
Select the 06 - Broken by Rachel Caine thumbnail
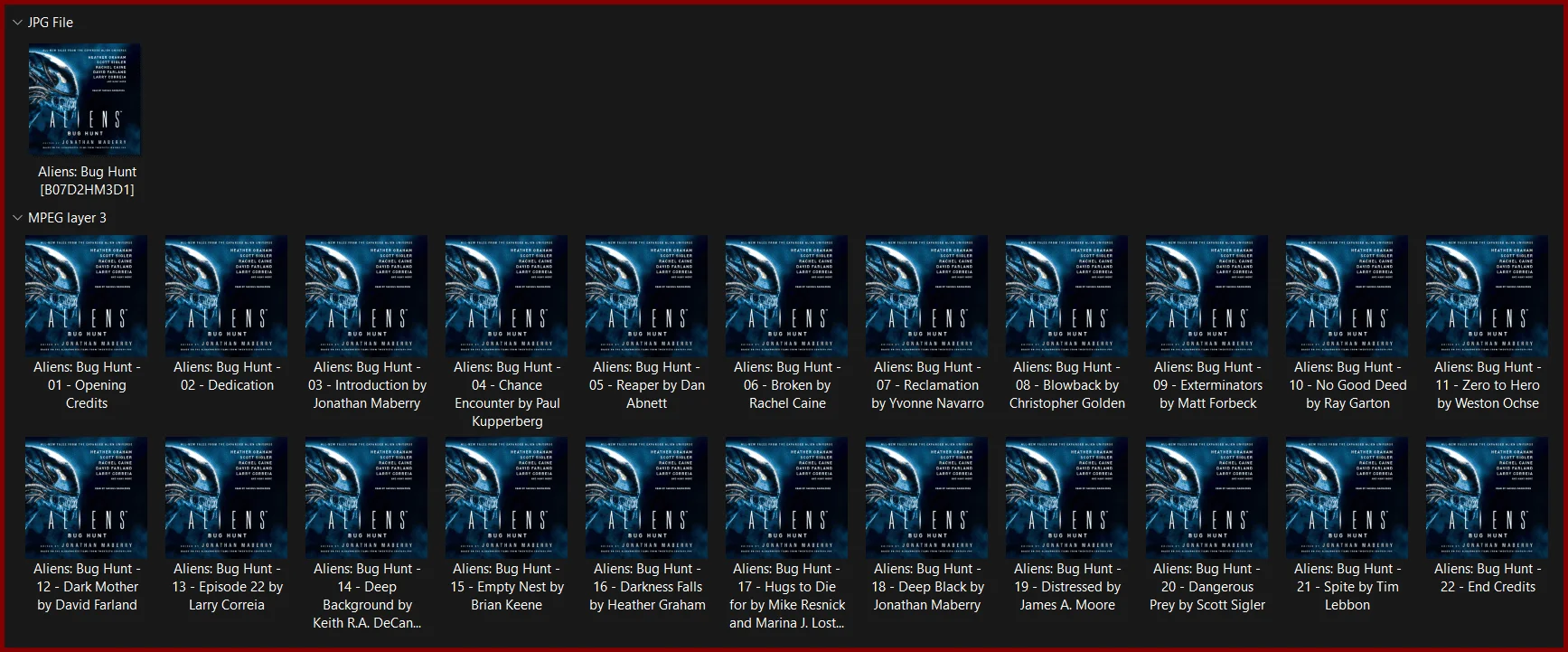point(787,297)
